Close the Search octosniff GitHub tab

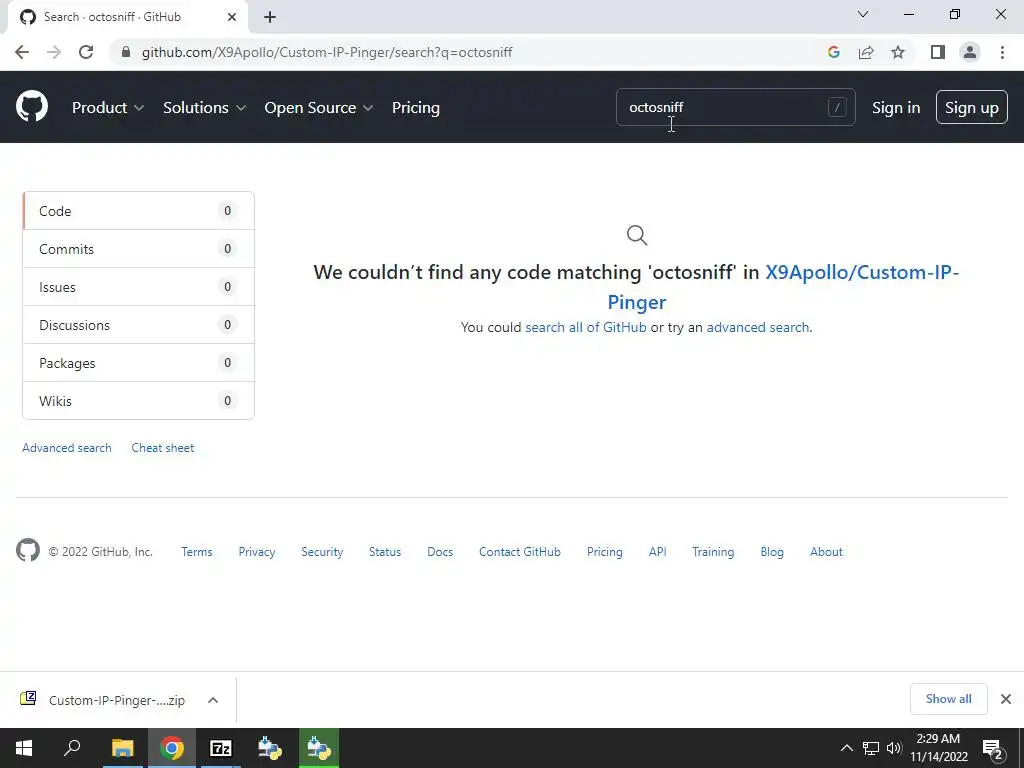pyautogui.click(x=232, y=17)
